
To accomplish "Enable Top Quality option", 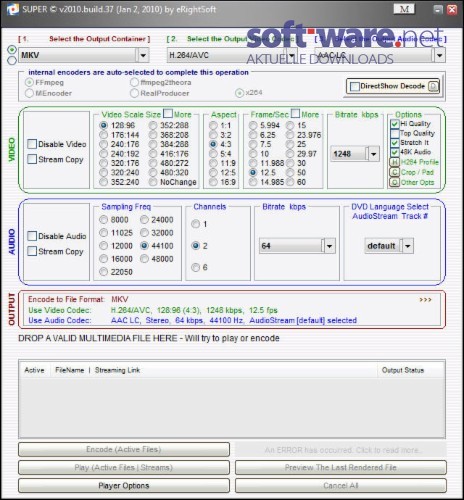I will pyautogui.click(x=395, y=133).
